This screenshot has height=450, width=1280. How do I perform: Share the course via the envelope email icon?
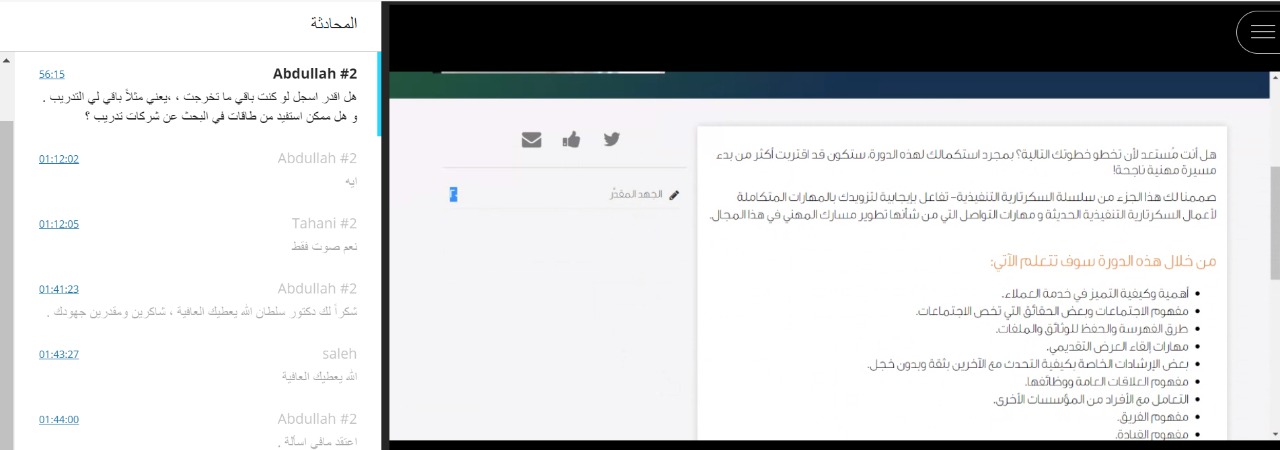click(x=531, y=140)
